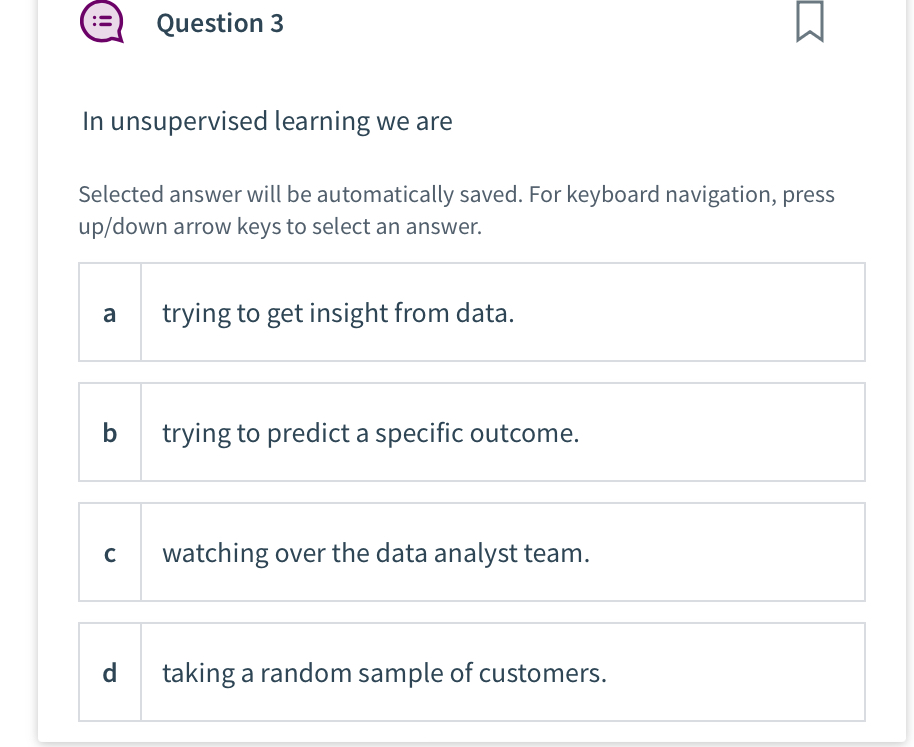Image resolution: width=914 pixels, height=747 pixels.
Task: Click the keyboard navigation instruction text
Action: click(x=456, y=210)
